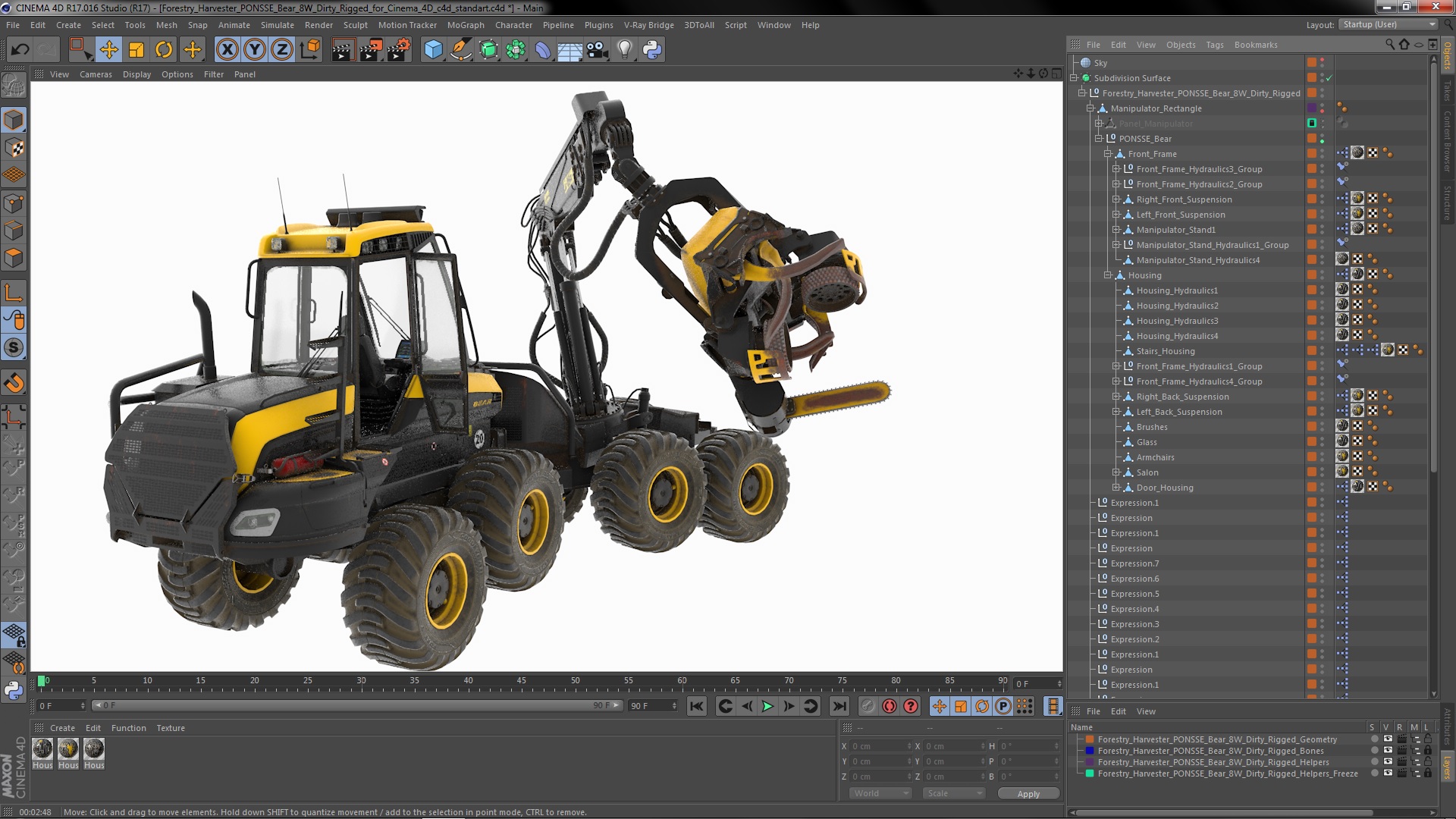Enable the Snap S icon in sidebar
The image size is (1456, 819).
click(x=14, y=348)
